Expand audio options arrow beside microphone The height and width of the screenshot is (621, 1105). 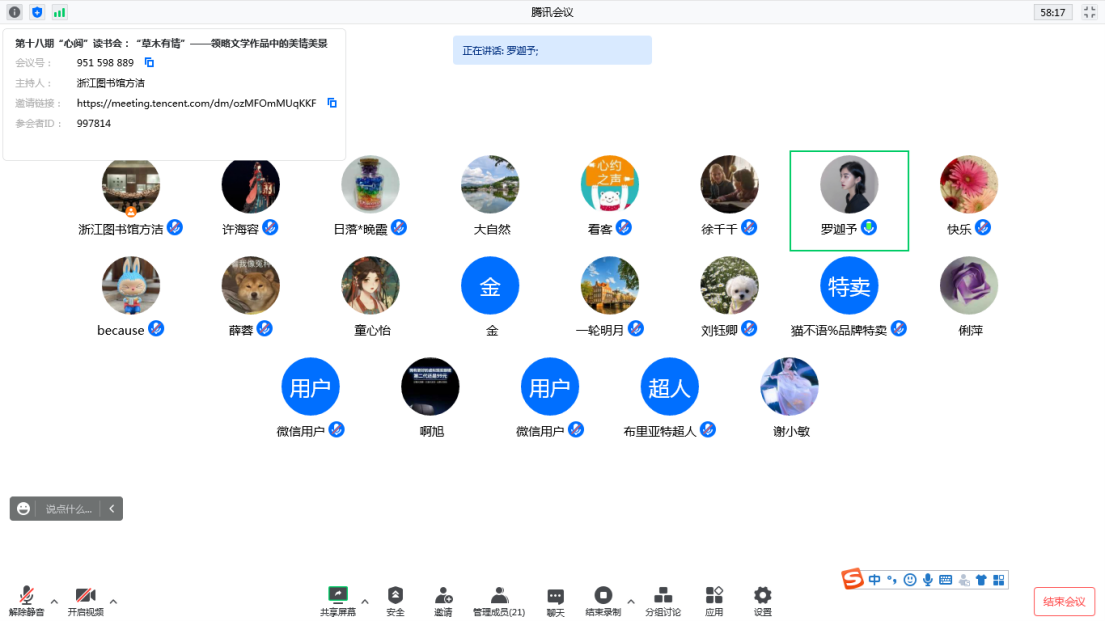point(54,601)
